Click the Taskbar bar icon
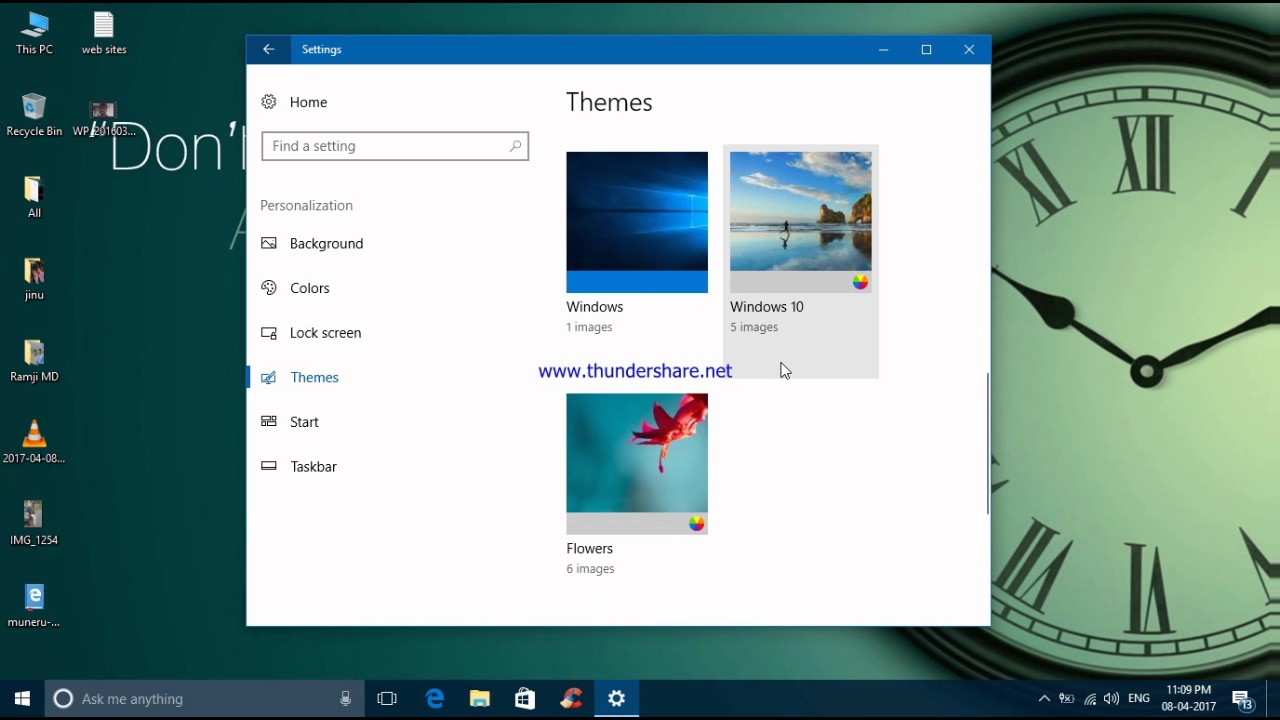The image size is (1280, 720). [269, 466]
